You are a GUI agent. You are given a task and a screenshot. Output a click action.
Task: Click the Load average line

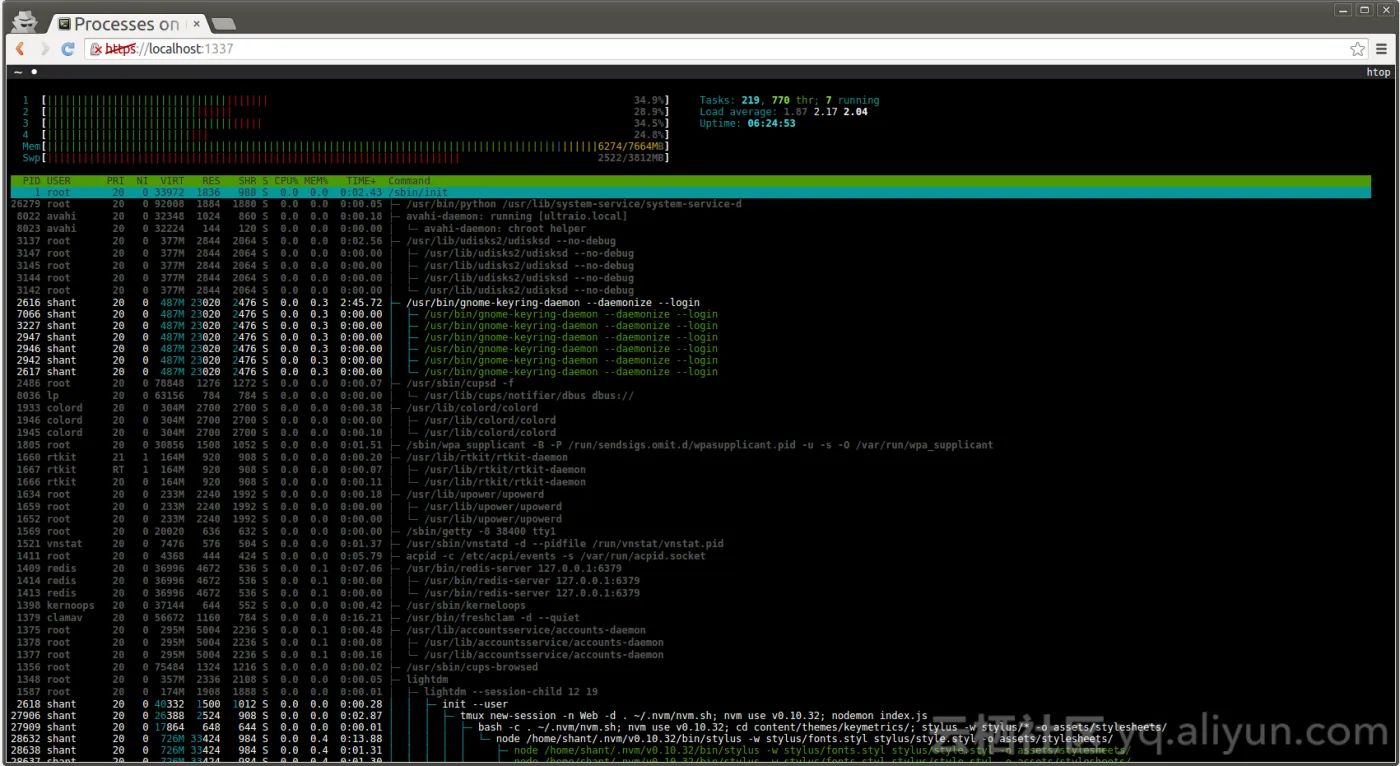pos(783,112)
